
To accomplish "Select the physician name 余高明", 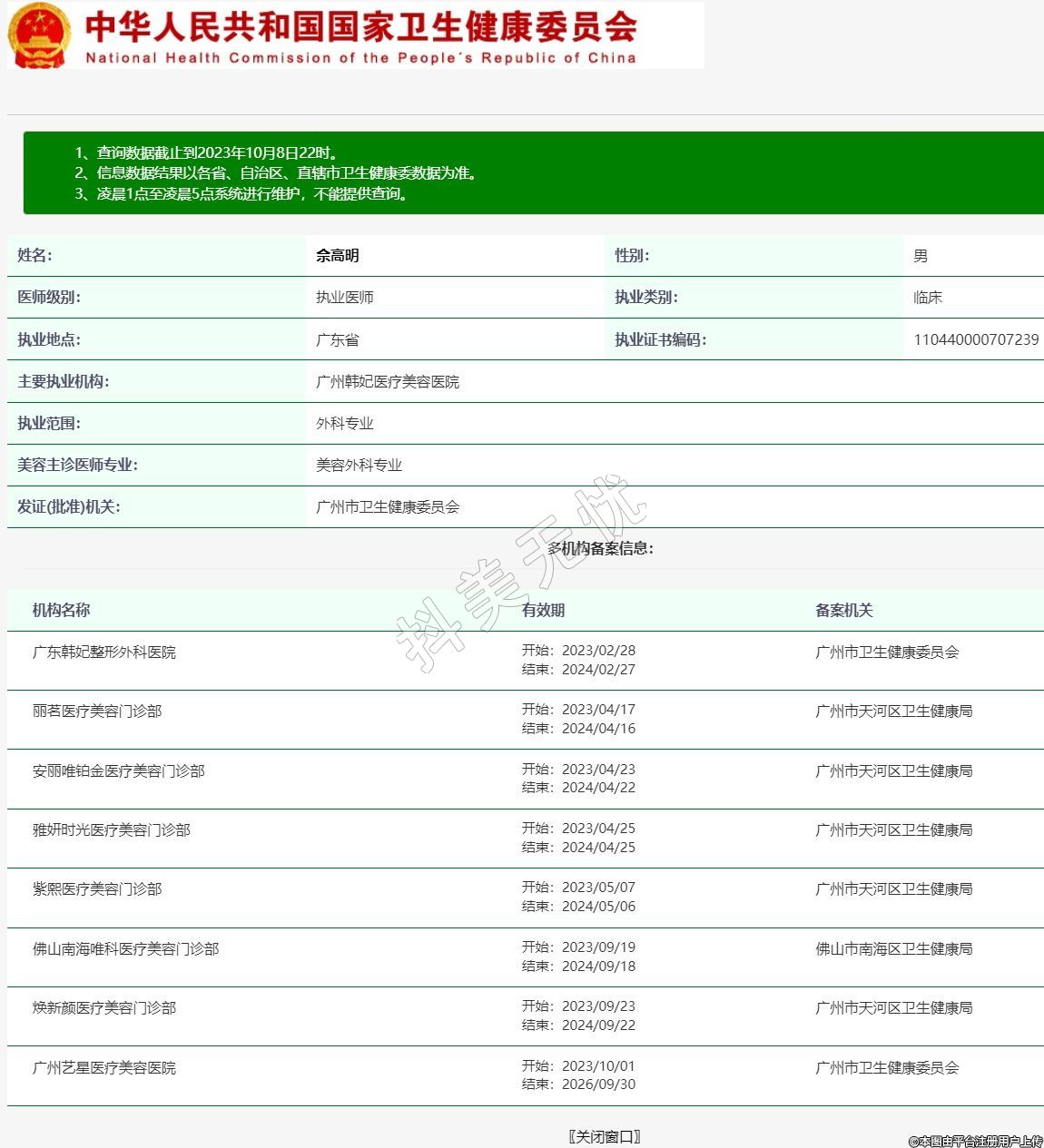I will tap(338, 256).
